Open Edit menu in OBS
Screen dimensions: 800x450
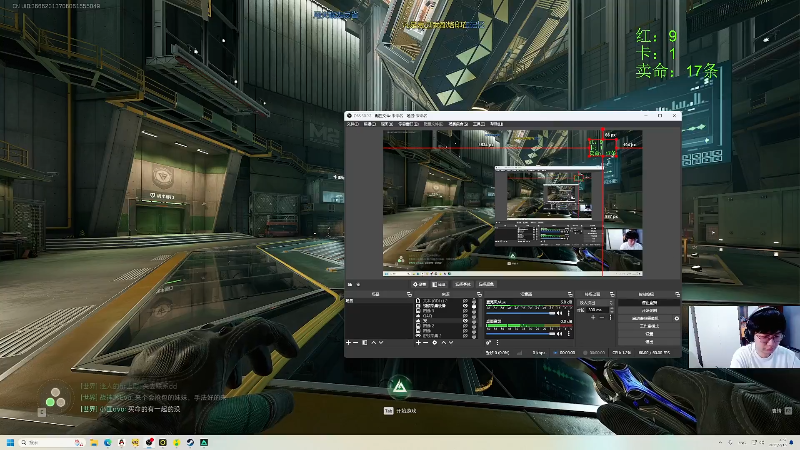pyautogui.click(x=369, y=124)
